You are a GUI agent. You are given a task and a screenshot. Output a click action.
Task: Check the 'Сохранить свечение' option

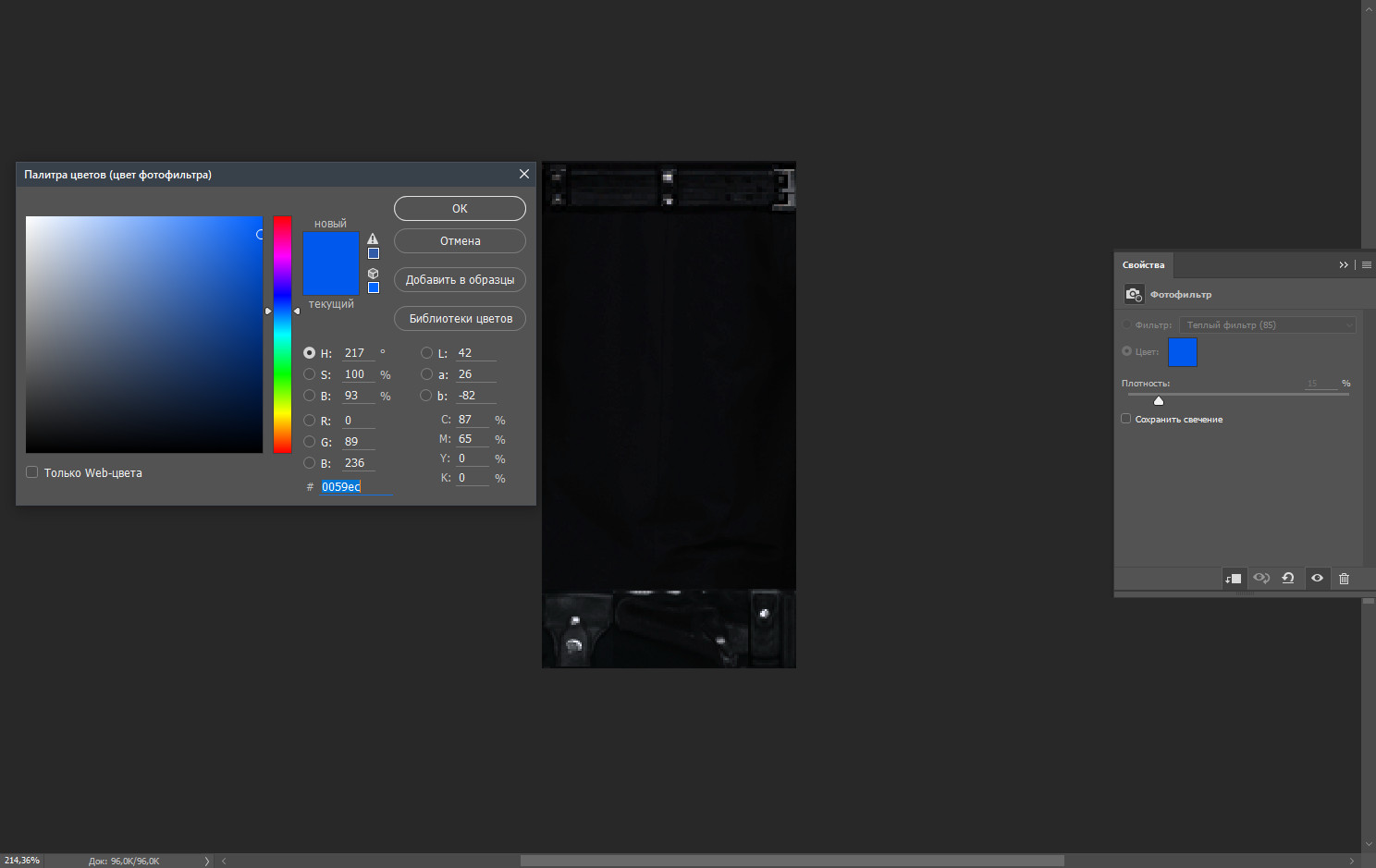(x=1126, y=419)
